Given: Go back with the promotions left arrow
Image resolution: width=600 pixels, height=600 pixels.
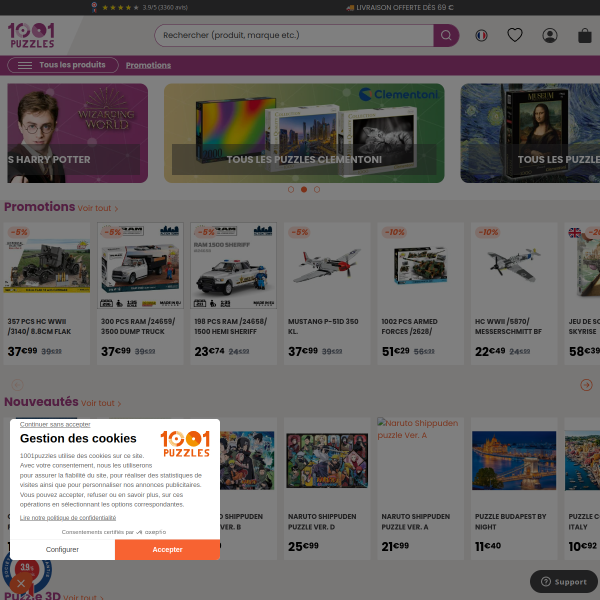Looking at the screenshot, I should (17, 385).
